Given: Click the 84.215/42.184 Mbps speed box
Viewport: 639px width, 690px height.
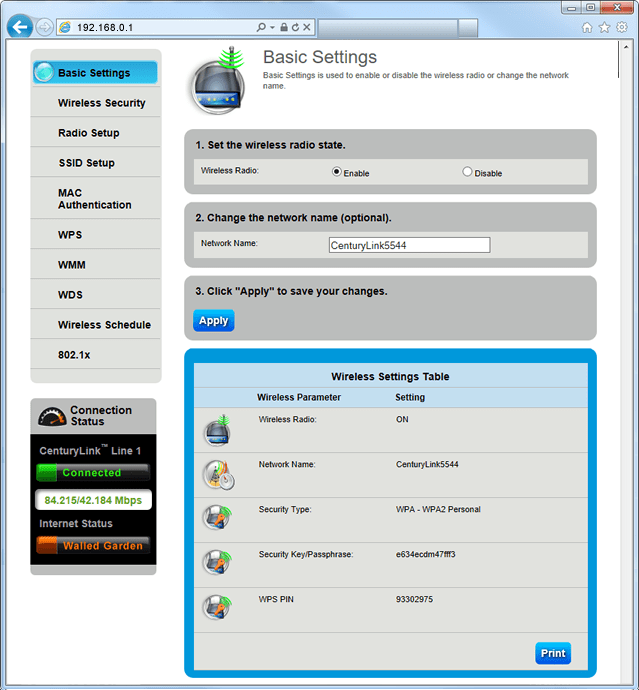Looking at the screenshot, I should click(93, 500).
